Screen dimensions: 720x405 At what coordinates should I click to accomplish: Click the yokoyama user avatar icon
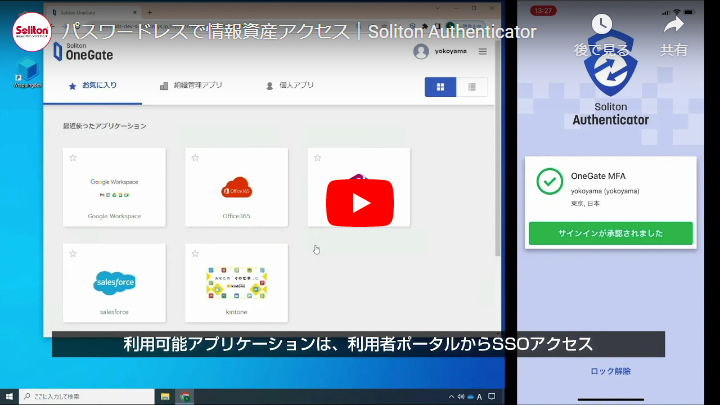(420, 51)
